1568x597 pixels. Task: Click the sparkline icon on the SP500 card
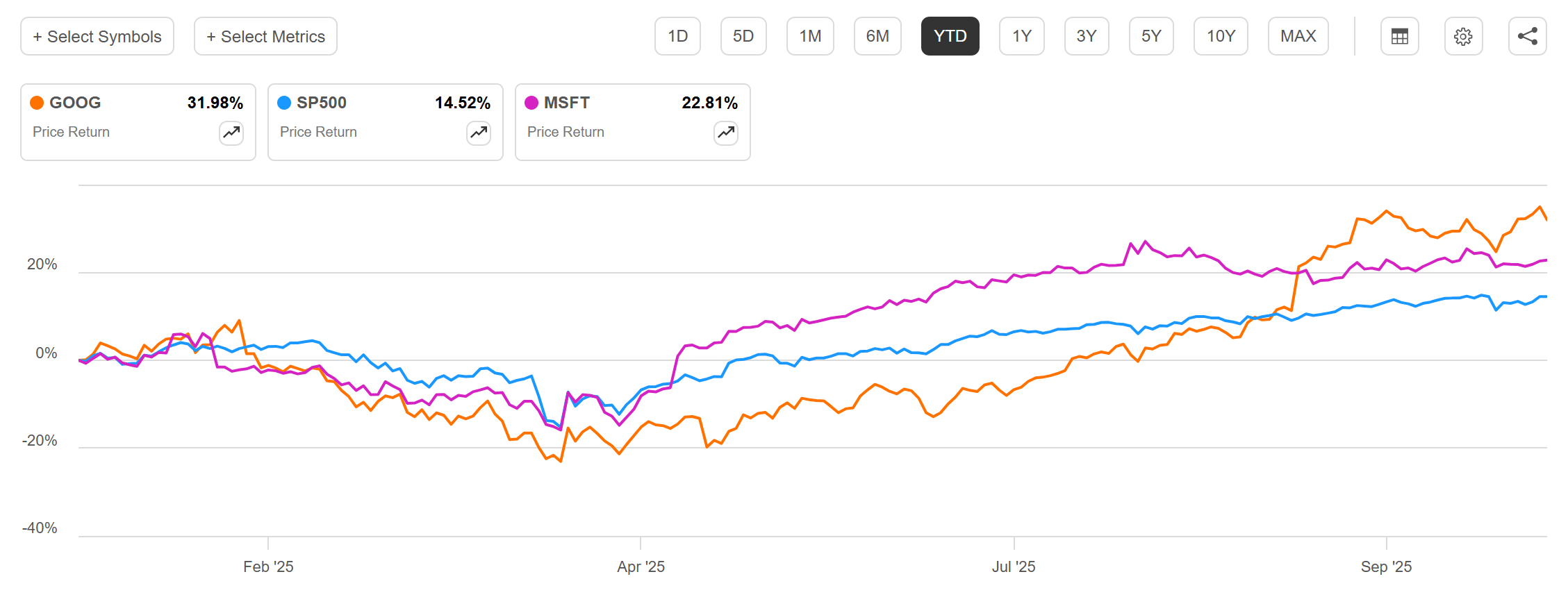(x=478, y=133)
